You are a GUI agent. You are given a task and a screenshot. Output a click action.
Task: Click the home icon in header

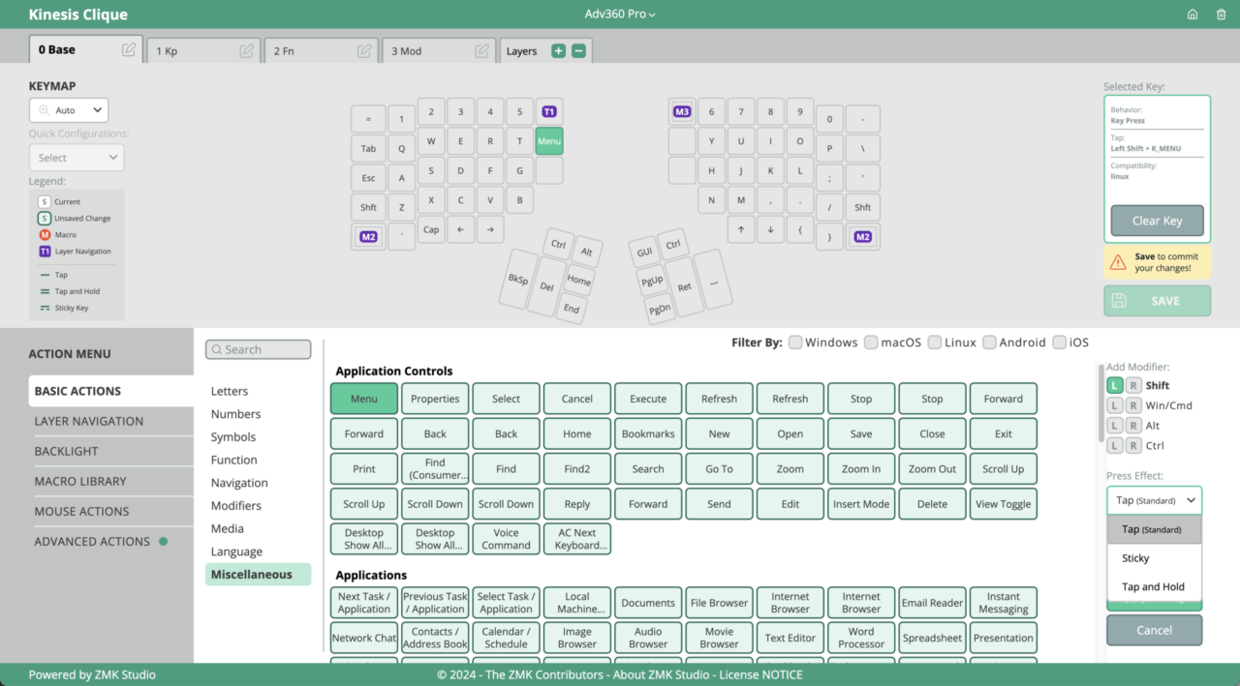(x=1192, y=15)
